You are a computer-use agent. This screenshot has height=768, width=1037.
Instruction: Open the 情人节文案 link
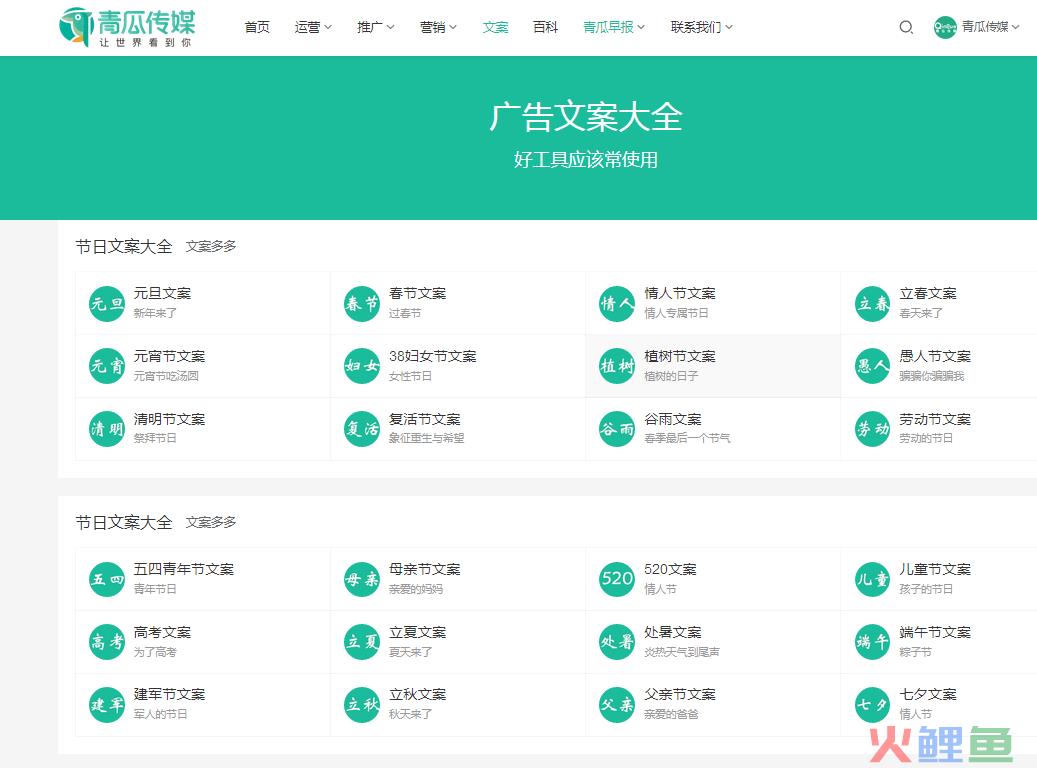click(680, 293)
